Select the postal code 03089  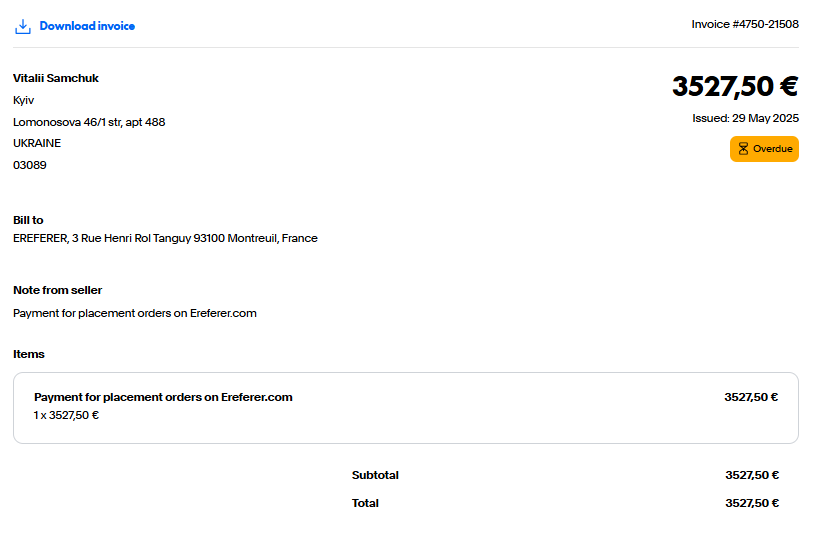(30, 165)
